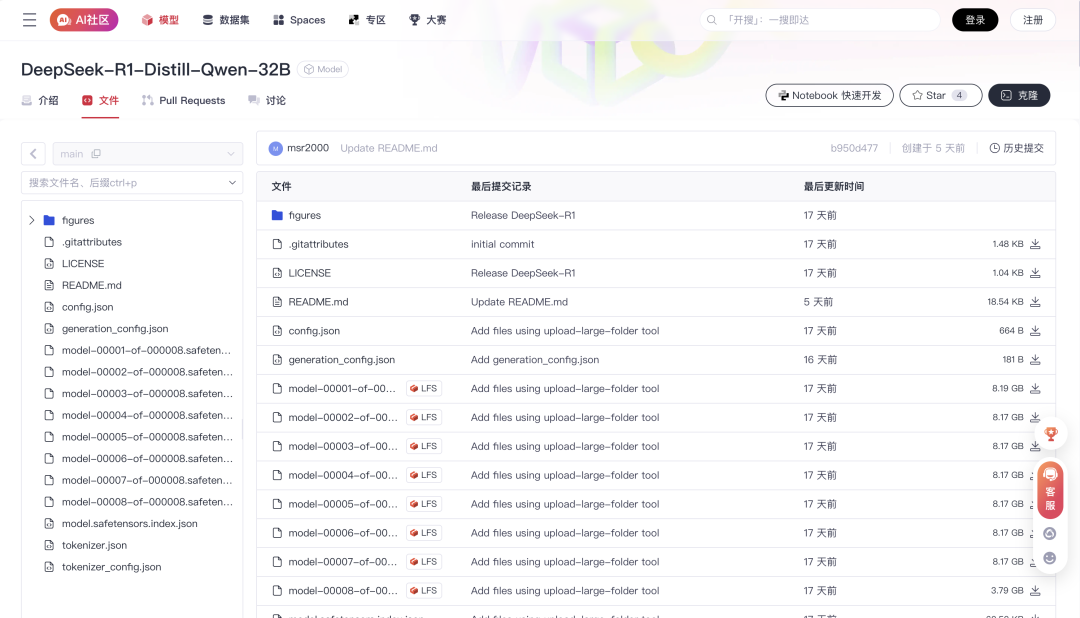This screenshot has height=618, width=1080.
Task: Open README.md in the file table
Action: (x=318, y=302)
